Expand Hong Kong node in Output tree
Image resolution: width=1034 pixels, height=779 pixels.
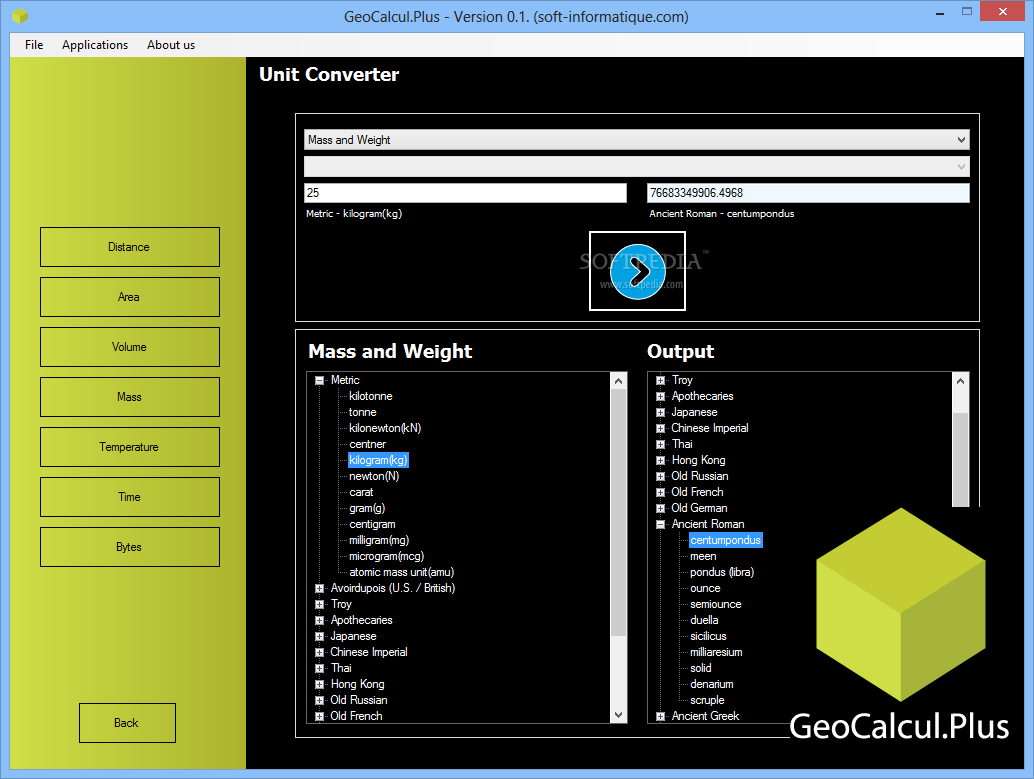tap(660, 460)
